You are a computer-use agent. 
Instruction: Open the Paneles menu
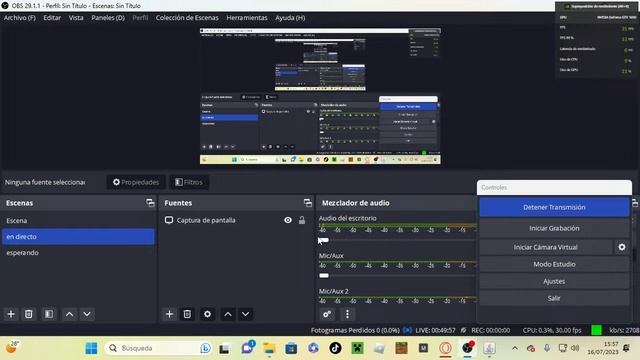[x=108, y=18]
